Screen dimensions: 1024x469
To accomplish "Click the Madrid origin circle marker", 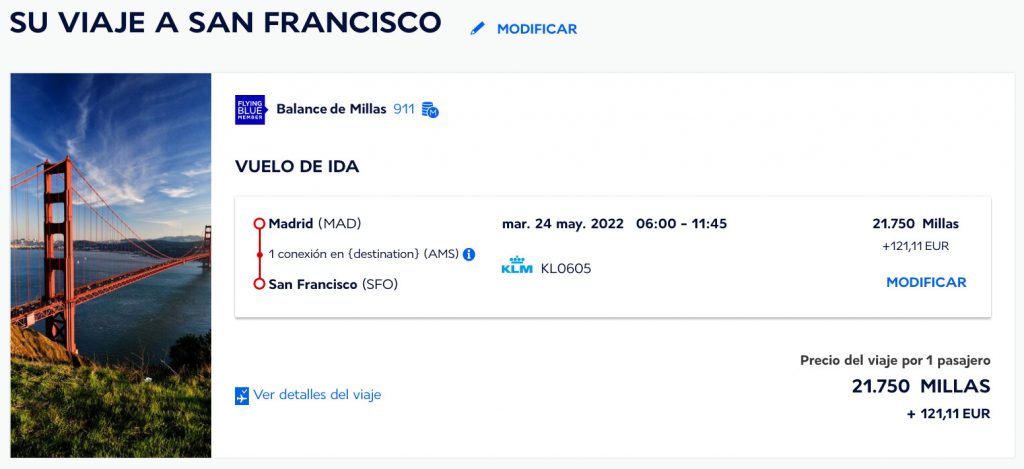I will pos(259,224).
